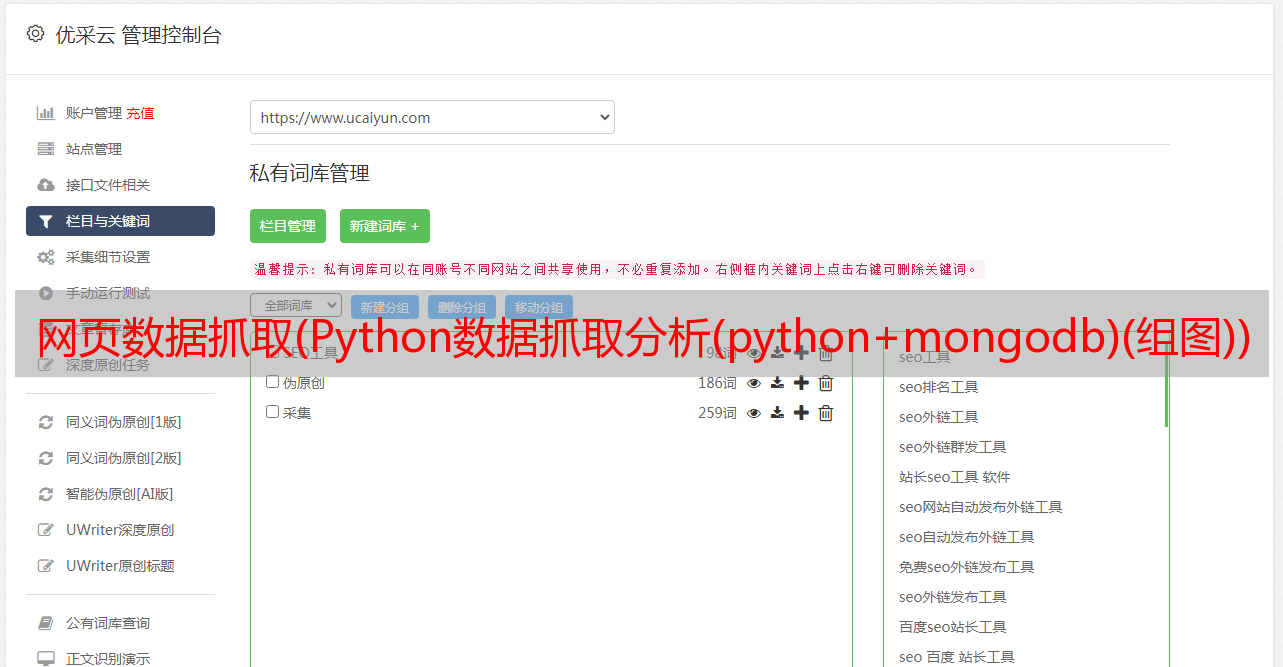The image size is (1283, 667).
Task: Click the 新建分组 button
Action: pos(385,308)
